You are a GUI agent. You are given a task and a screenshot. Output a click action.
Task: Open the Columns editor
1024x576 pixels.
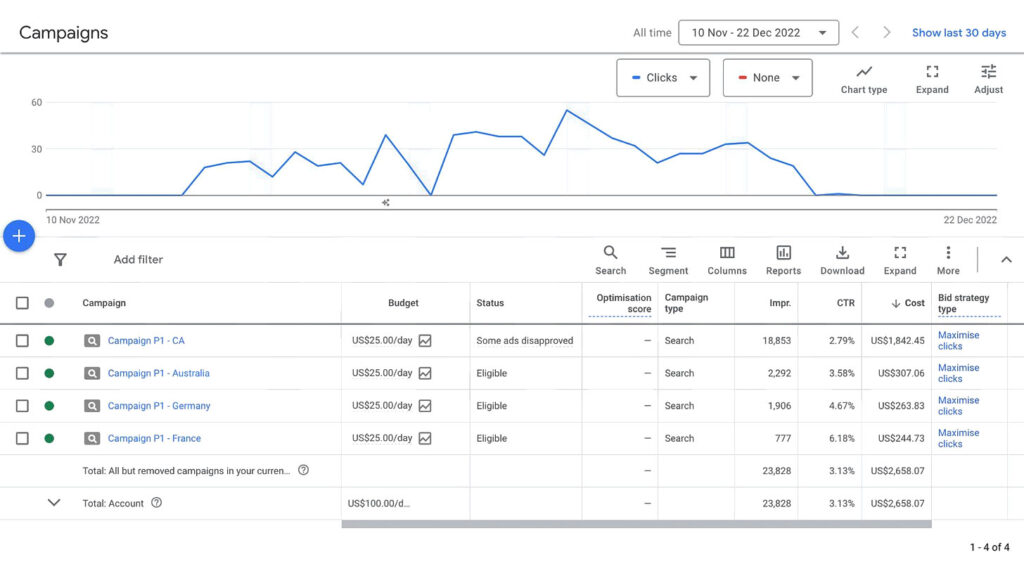pyautogui.click(x=727, y=252)
